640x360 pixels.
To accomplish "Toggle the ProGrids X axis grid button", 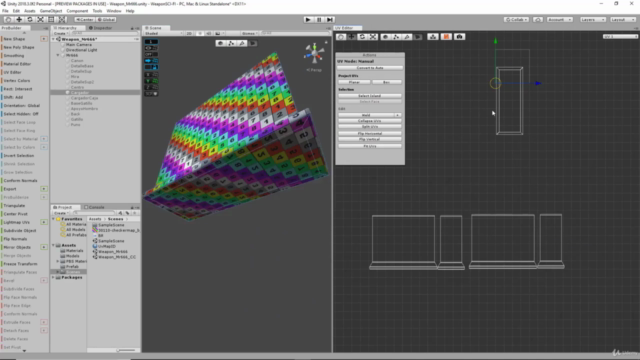I will point(151,75).
